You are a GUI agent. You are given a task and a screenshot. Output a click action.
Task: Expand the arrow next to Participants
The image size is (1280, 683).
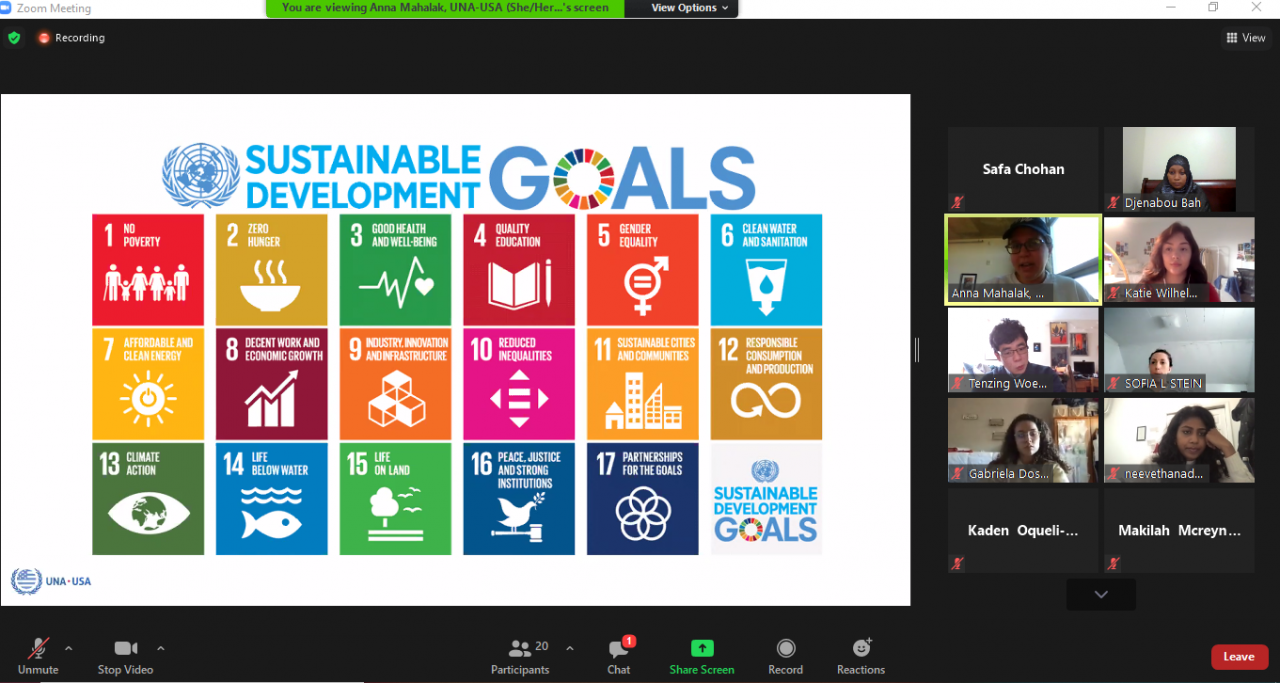coord(570,648)
